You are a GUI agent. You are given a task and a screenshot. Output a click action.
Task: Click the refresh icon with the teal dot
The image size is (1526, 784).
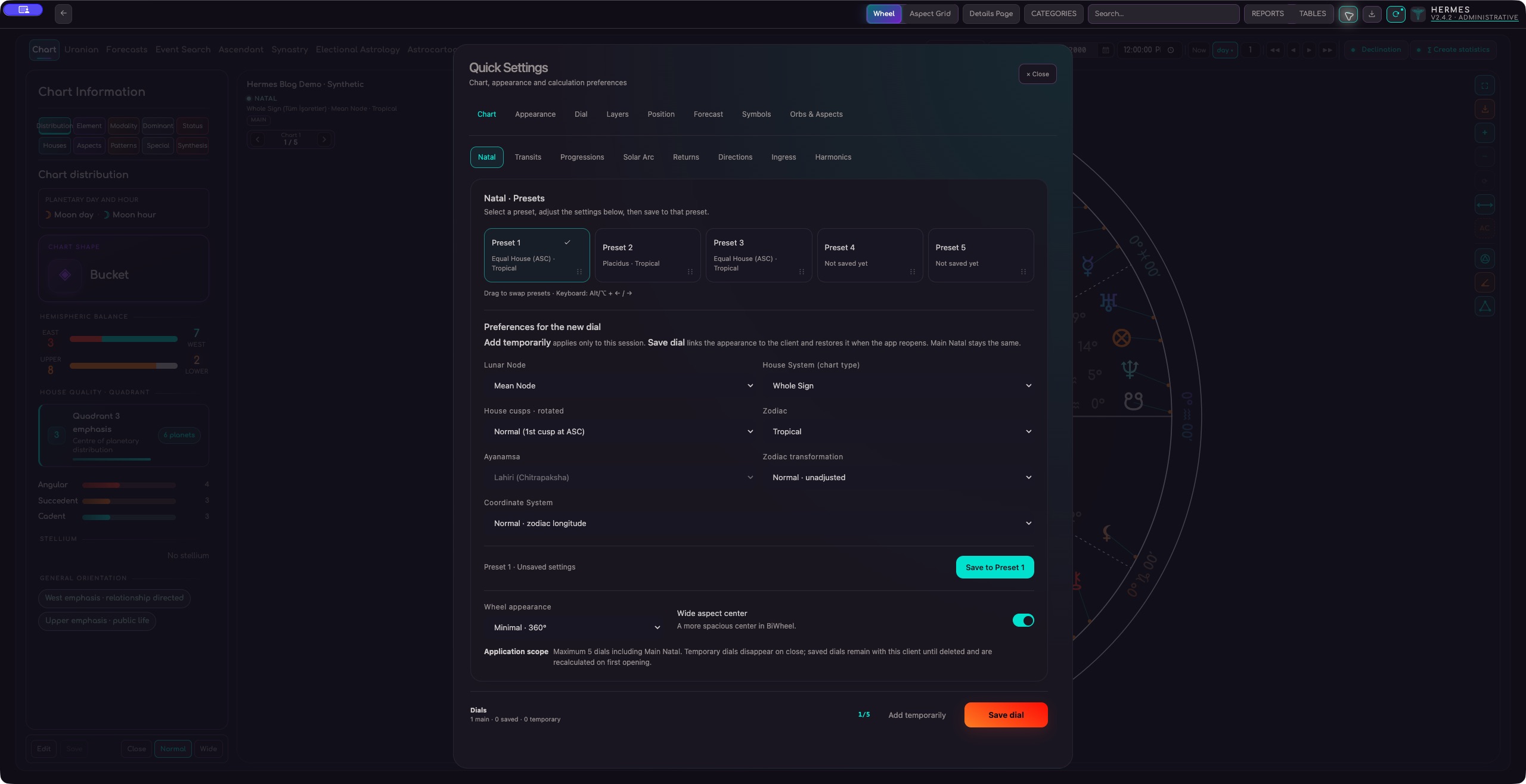tap(1395, 14)
